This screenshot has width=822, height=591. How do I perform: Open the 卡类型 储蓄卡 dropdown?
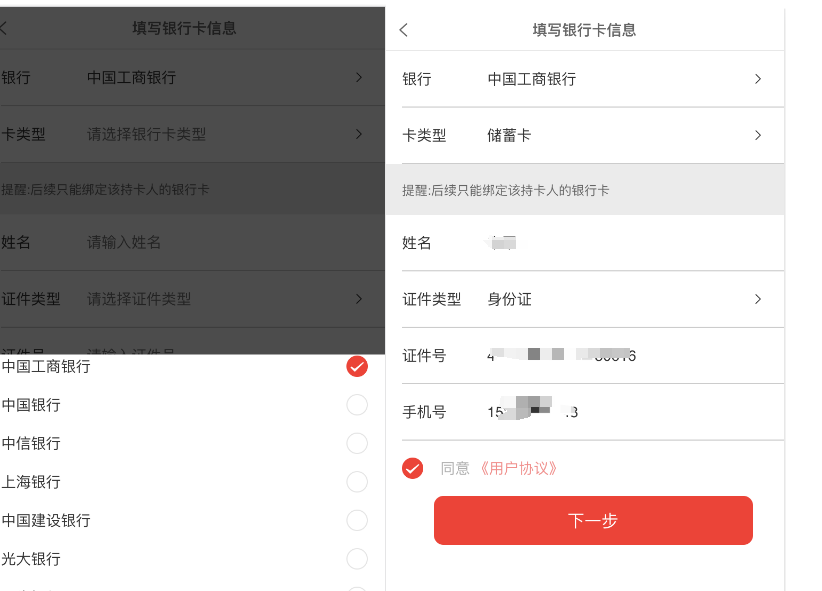click(757, 135)
